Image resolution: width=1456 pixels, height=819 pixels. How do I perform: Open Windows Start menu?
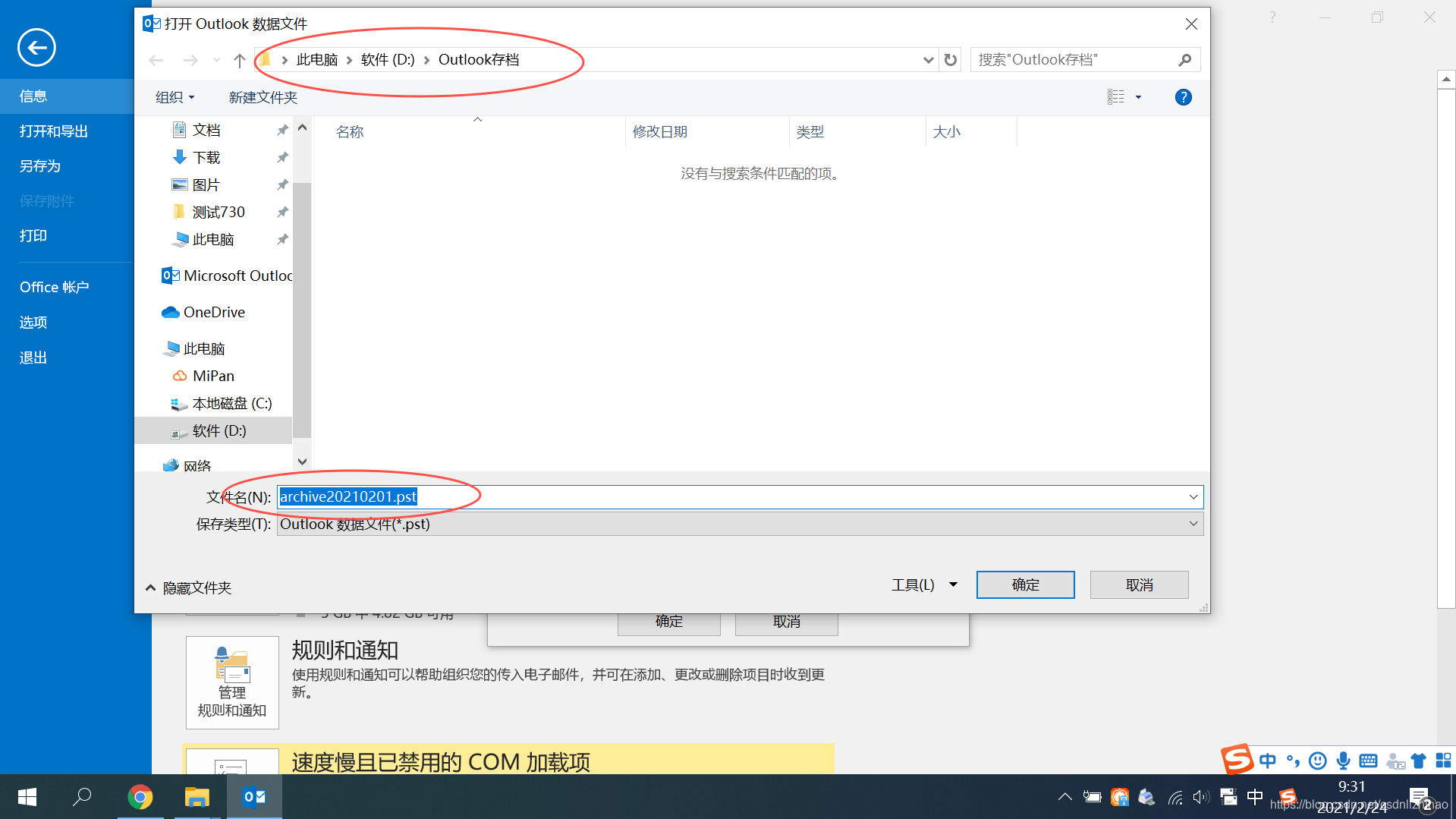[27, 797]
